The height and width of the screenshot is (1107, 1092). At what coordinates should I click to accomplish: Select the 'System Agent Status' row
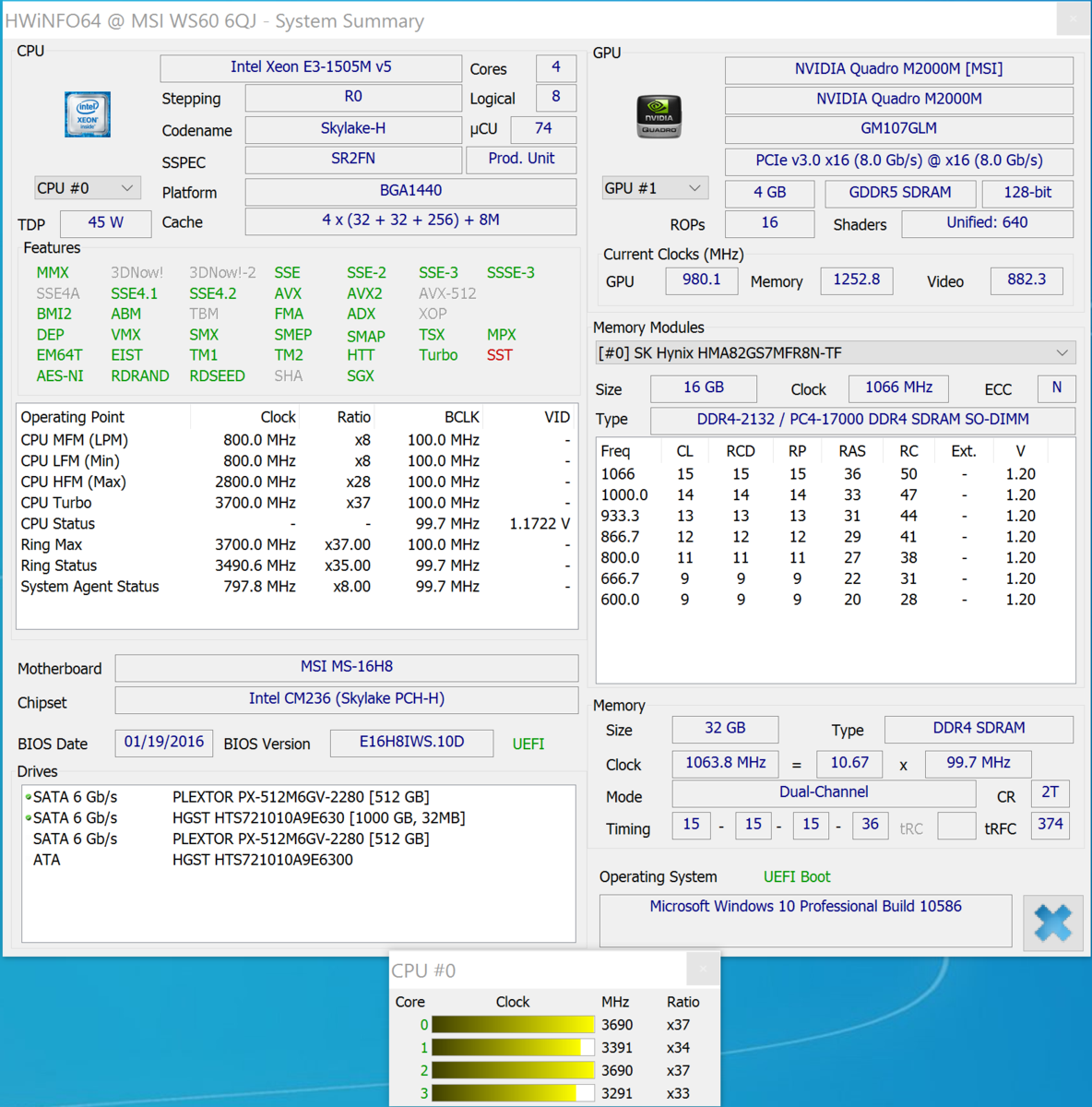click(297, 587)
